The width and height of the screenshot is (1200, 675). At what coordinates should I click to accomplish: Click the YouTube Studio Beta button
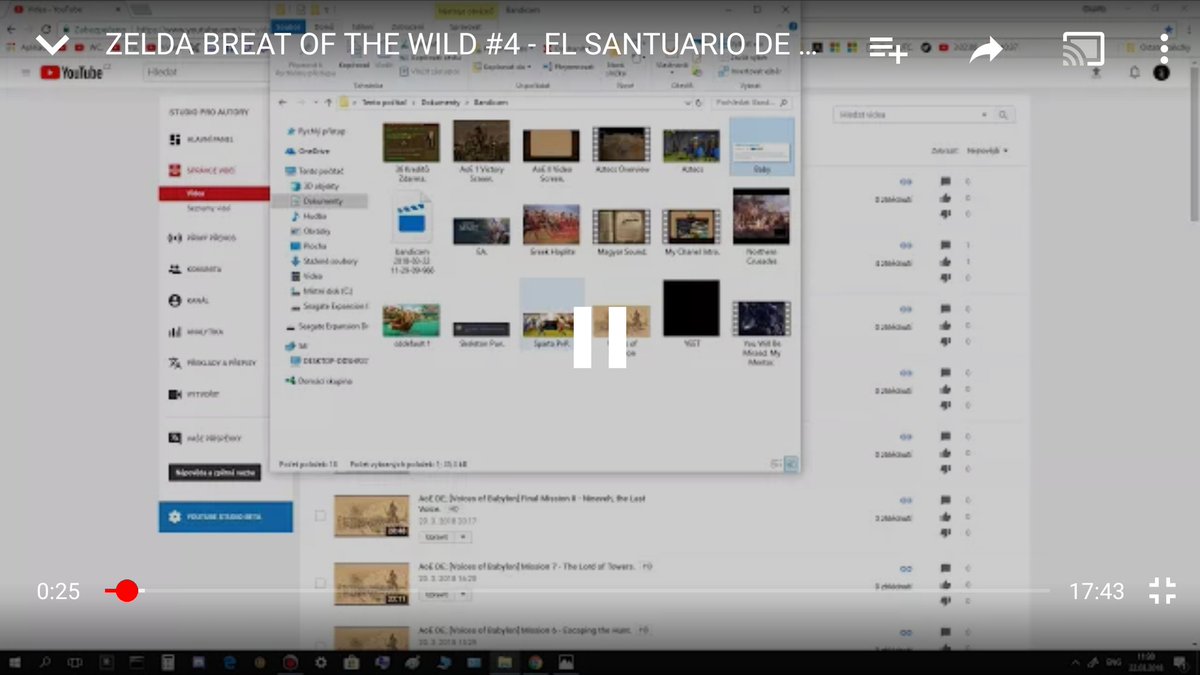[226, 517]
